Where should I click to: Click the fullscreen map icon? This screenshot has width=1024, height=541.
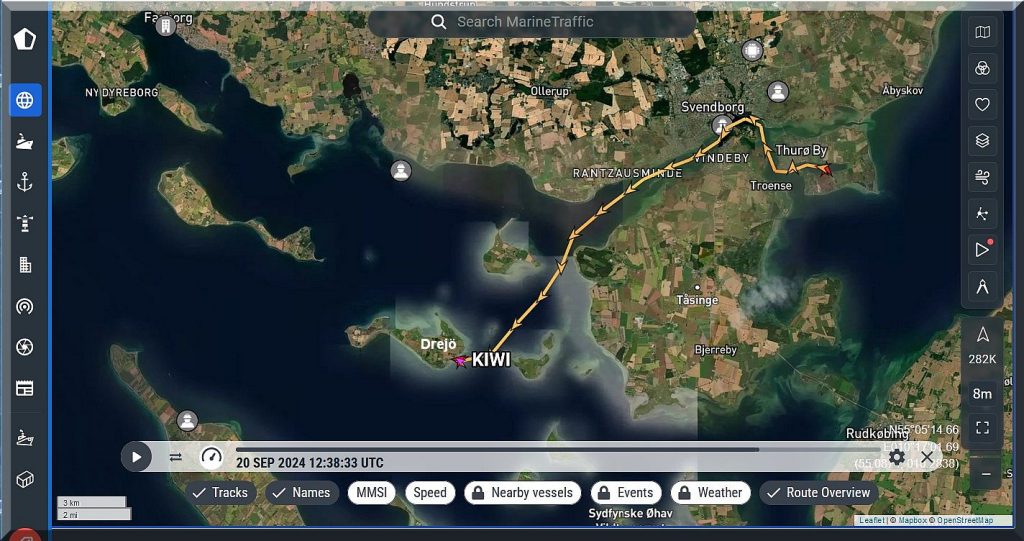[x=982, y=428]
